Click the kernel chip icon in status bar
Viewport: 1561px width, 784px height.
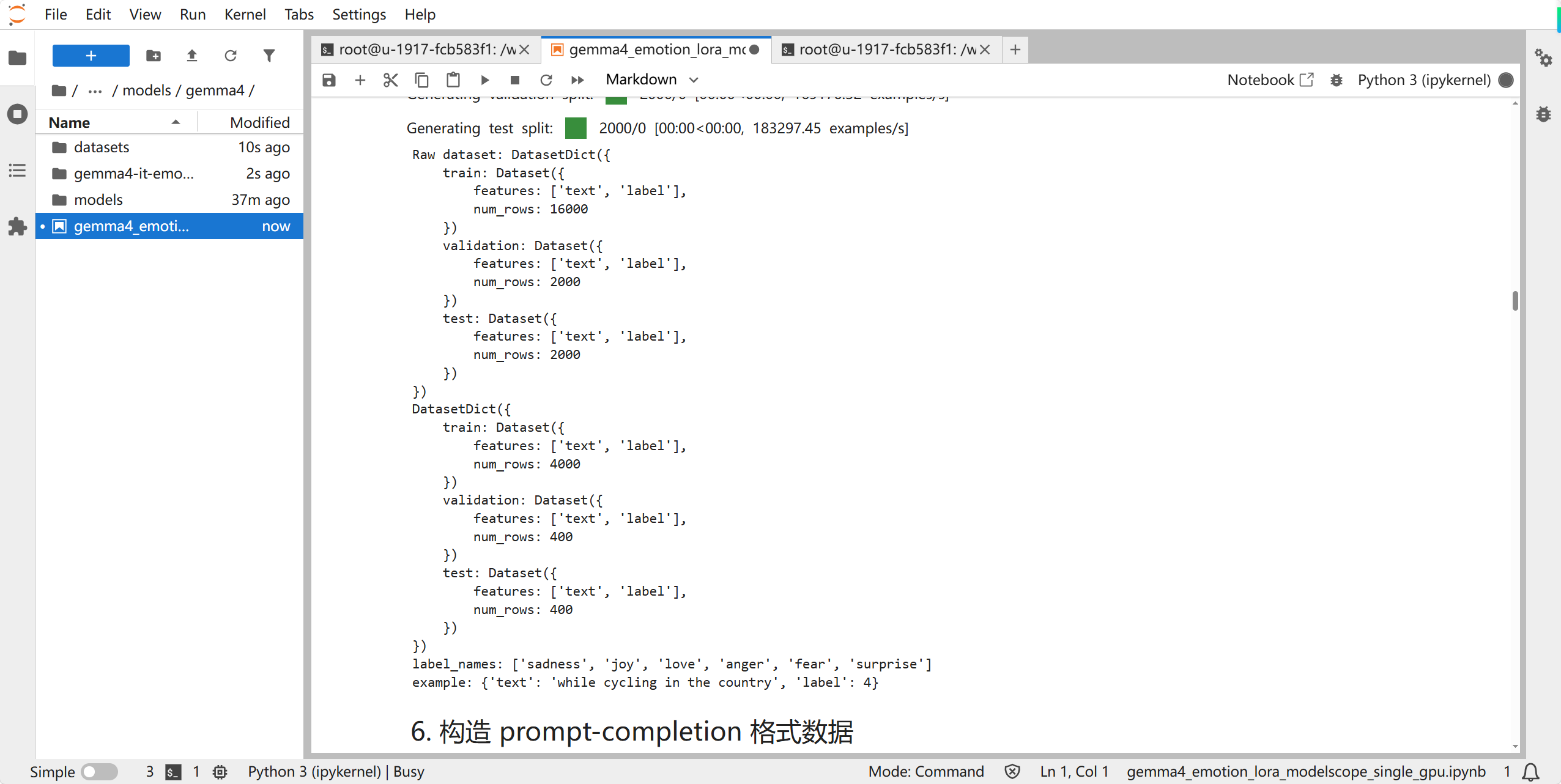click(220, 772)
